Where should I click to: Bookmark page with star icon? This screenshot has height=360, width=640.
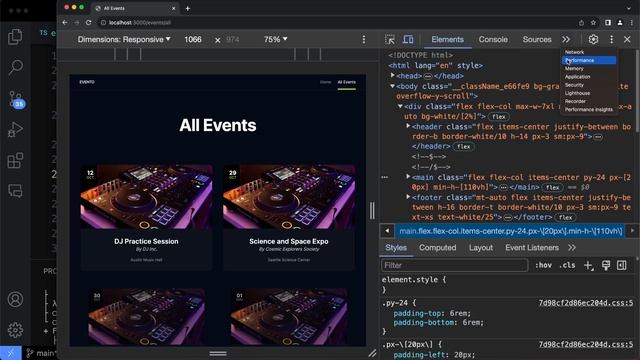(x=593, y=23)
